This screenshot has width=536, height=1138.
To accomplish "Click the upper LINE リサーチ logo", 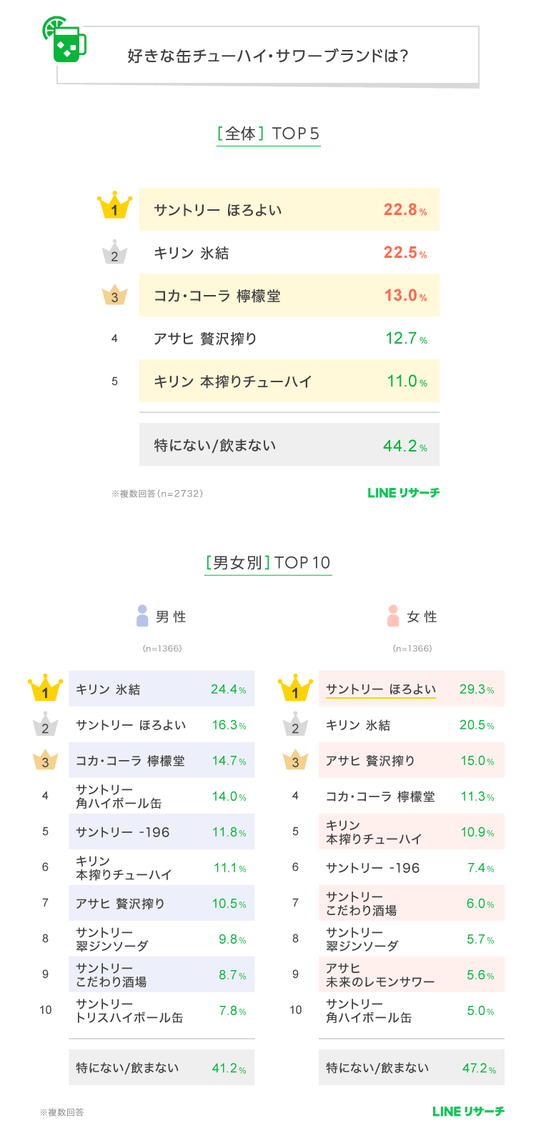I will 403,493.
